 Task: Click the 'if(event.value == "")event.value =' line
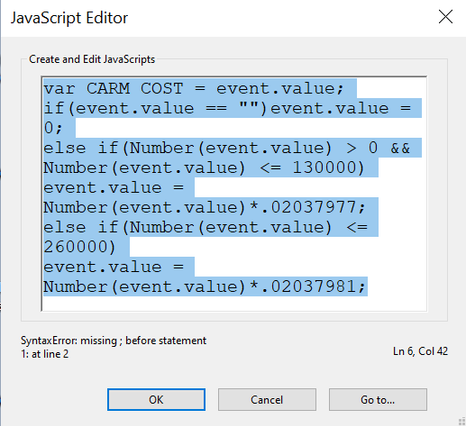point(227,108)
